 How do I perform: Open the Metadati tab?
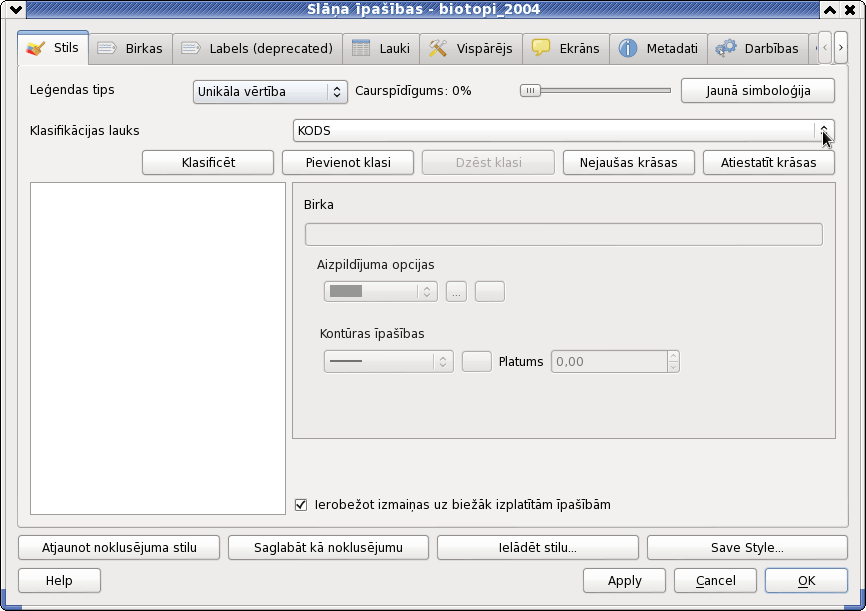click(x=658, y=49)
